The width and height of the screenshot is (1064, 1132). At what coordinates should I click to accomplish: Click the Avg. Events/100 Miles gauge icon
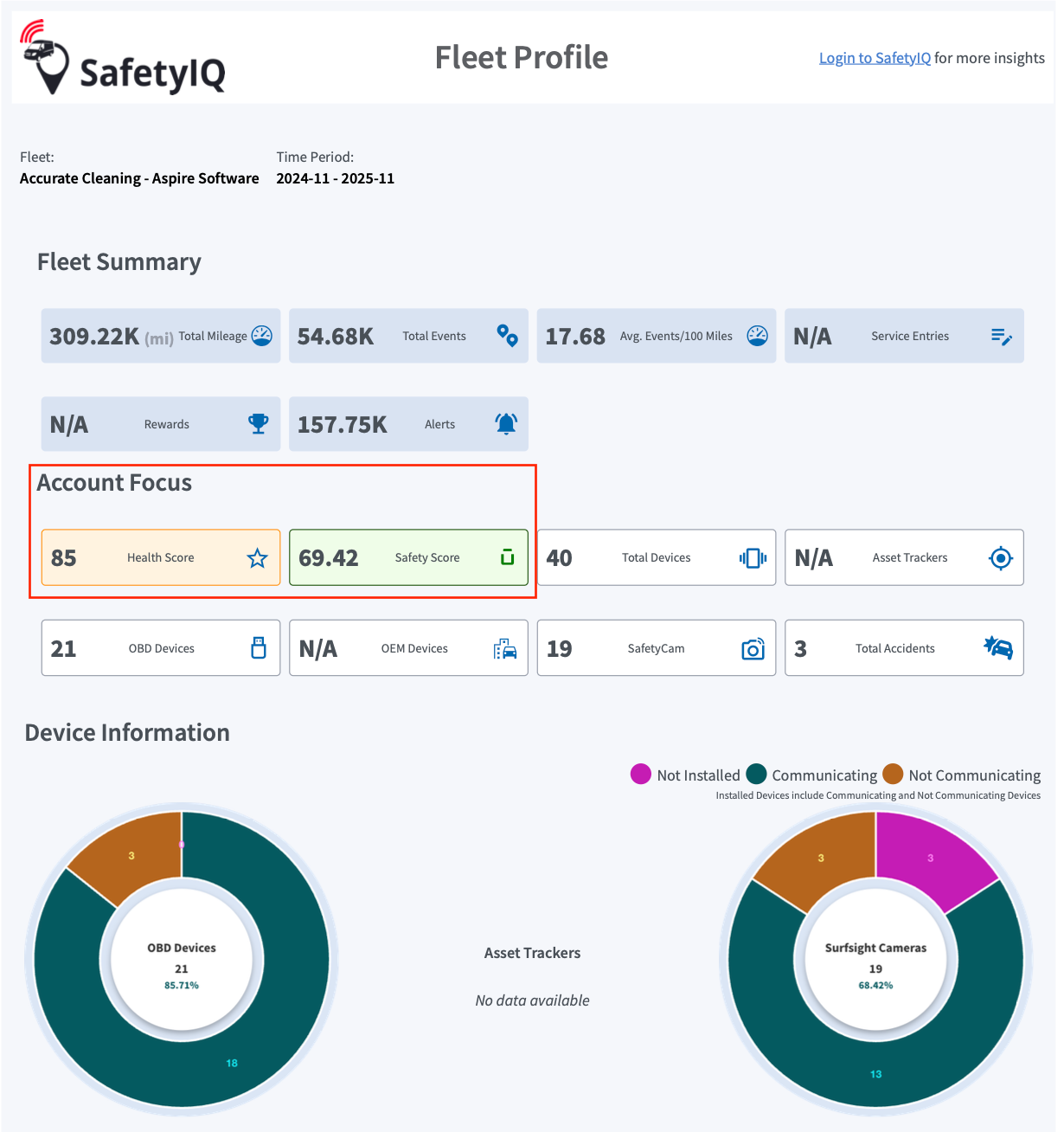757,336
